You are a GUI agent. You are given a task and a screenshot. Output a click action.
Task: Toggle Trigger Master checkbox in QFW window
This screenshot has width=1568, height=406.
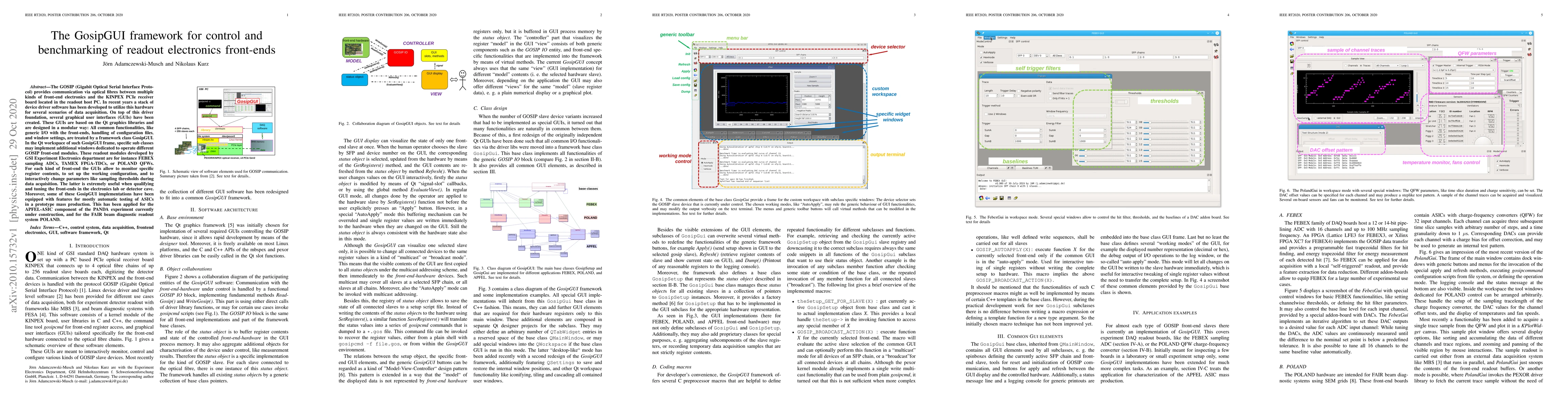click(1433, 66)
